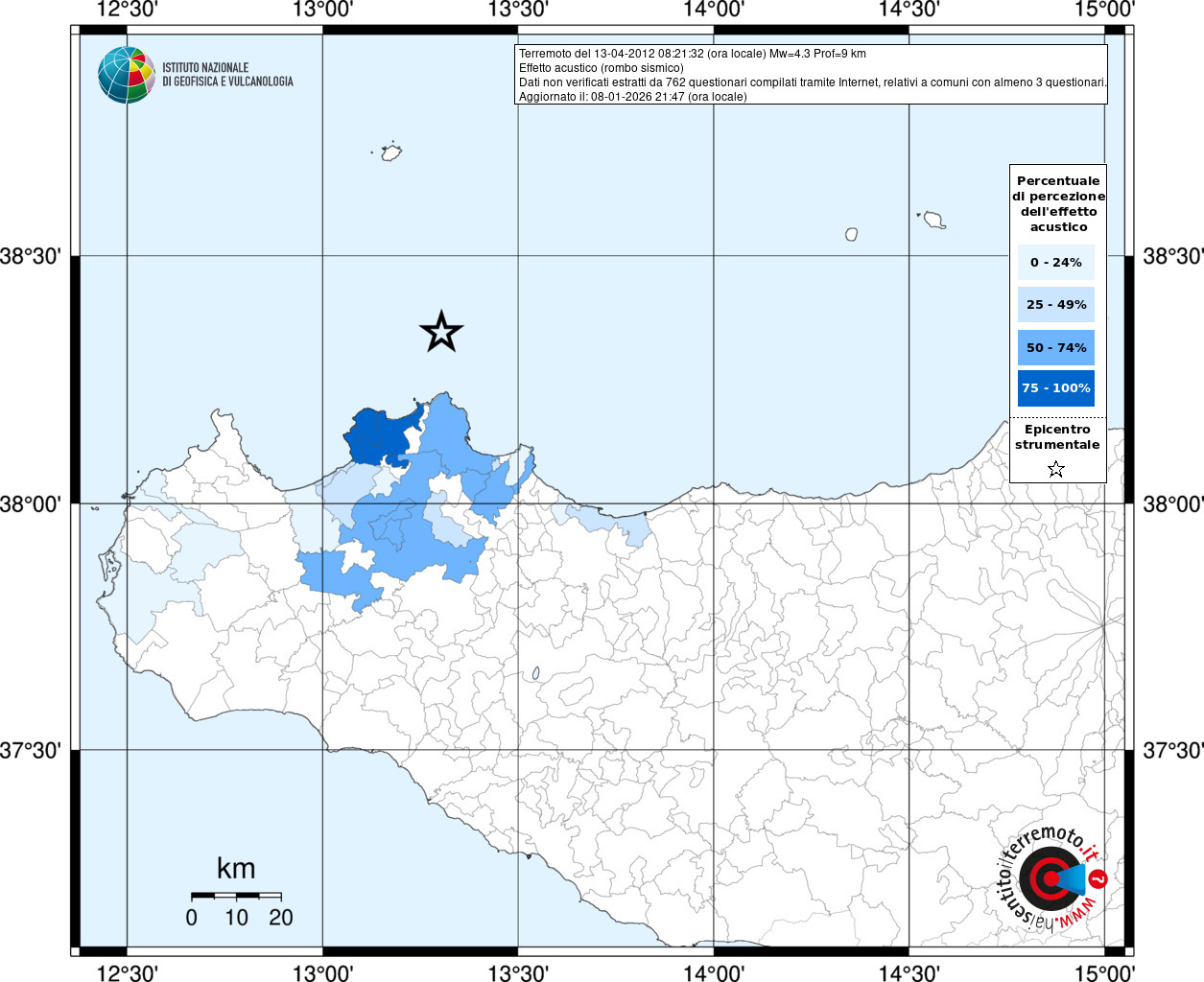
Task: Click the round island near 14°20' longitude
Action: point(851,234)
